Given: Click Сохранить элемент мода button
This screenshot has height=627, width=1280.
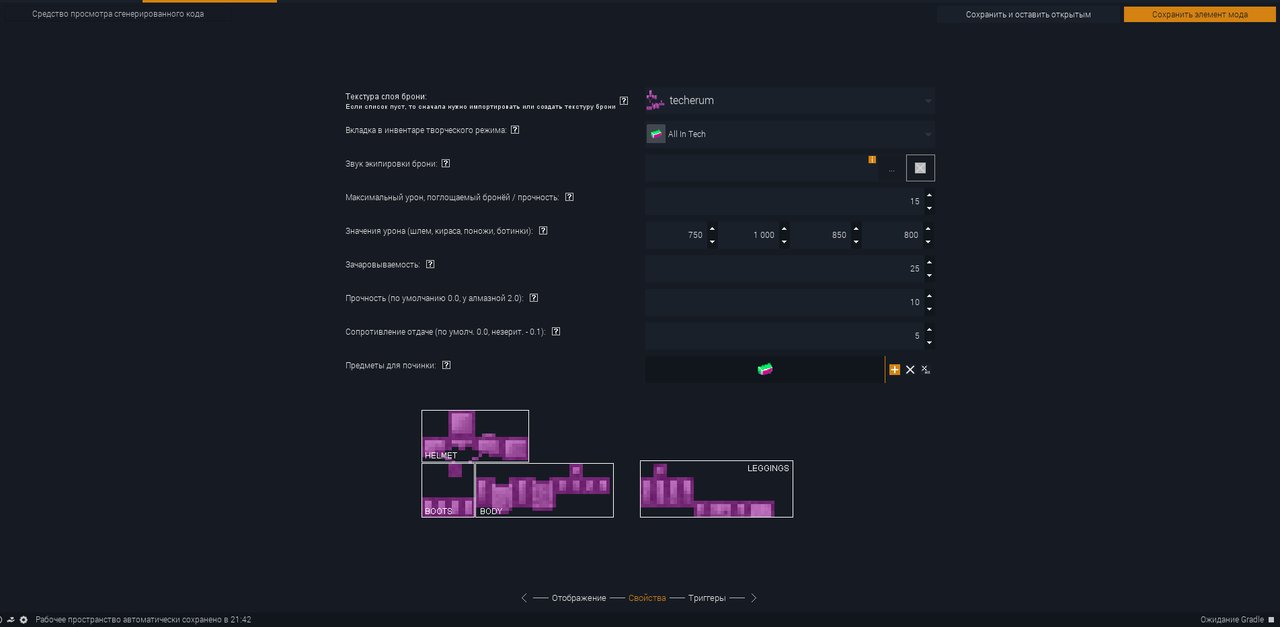Looking at the screenshot, I should click(x=1200, y=15).
